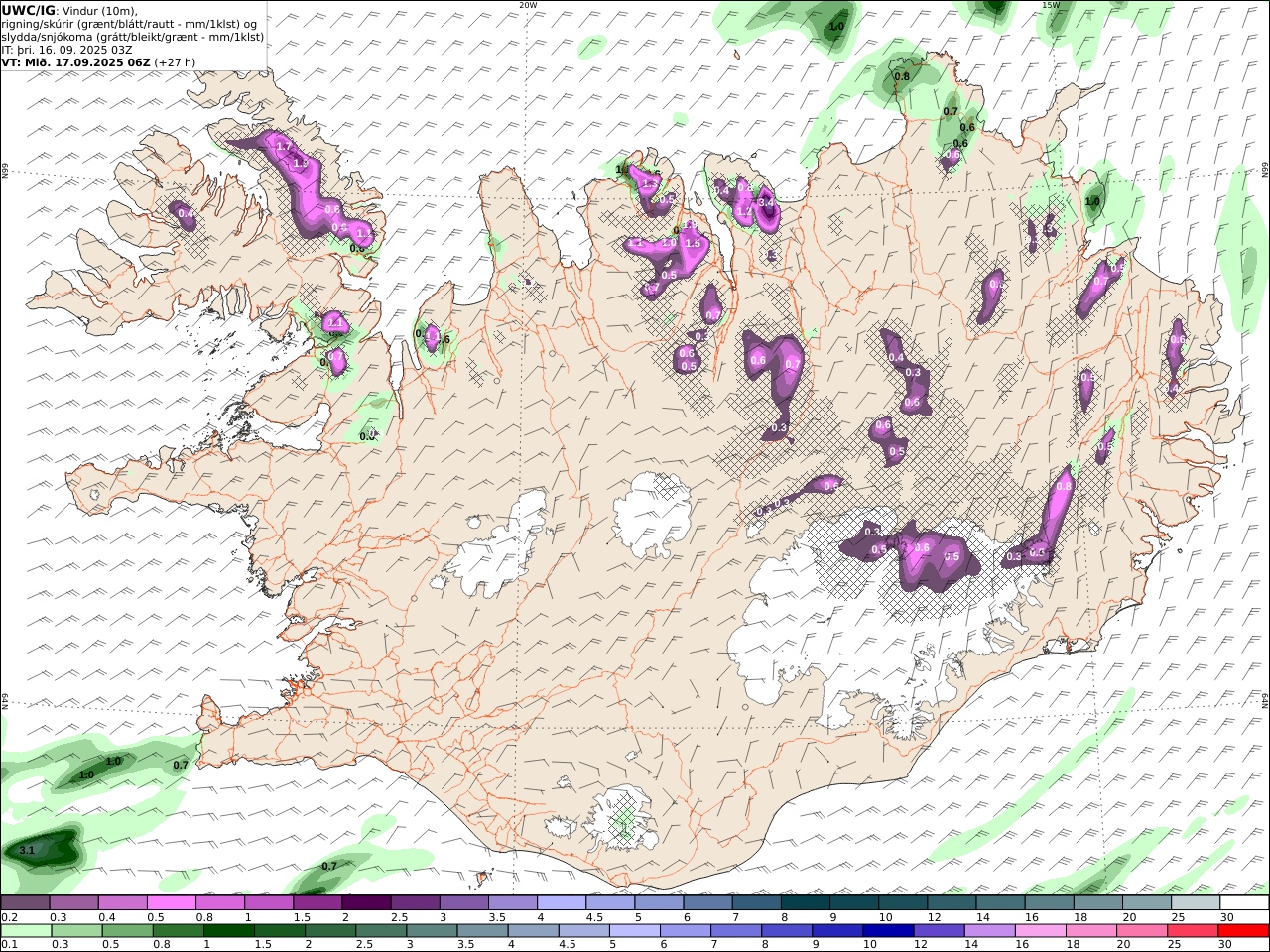Pick the pale pink bottom-row swatch between 16 and 18
The height and width of the screenshot is (952, 1270).
point(1040,931)
